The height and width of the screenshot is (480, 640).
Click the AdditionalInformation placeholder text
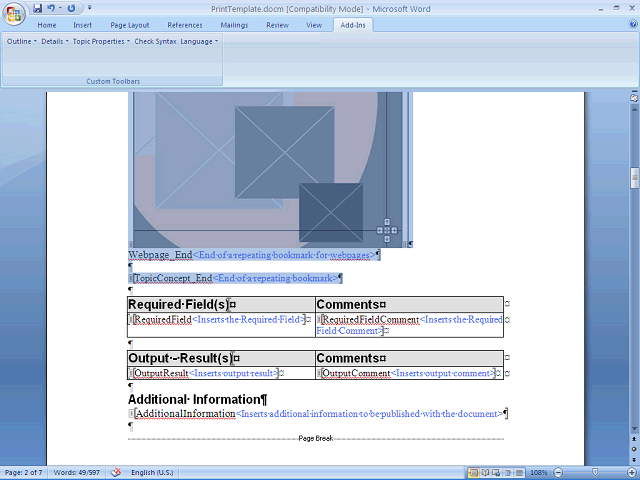pos(185,413)
